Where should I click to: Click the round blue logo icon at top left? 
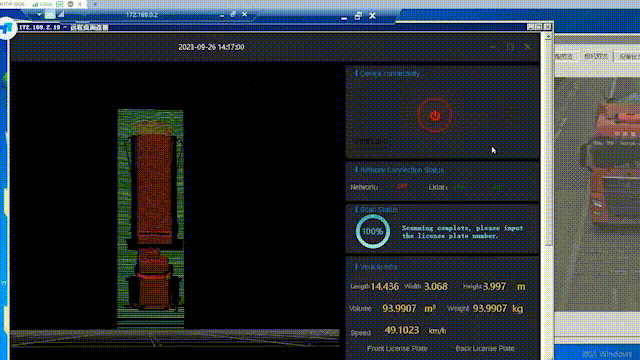click(7, 28)
